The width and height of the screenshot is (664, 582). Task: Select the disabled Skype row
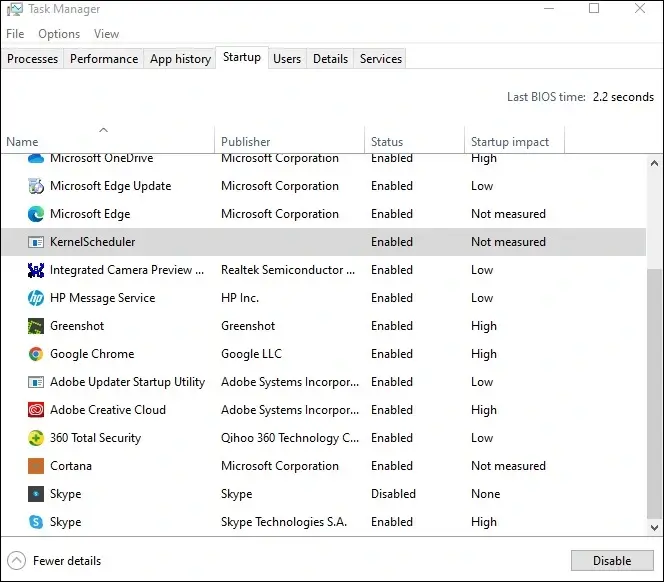point(324,494)
